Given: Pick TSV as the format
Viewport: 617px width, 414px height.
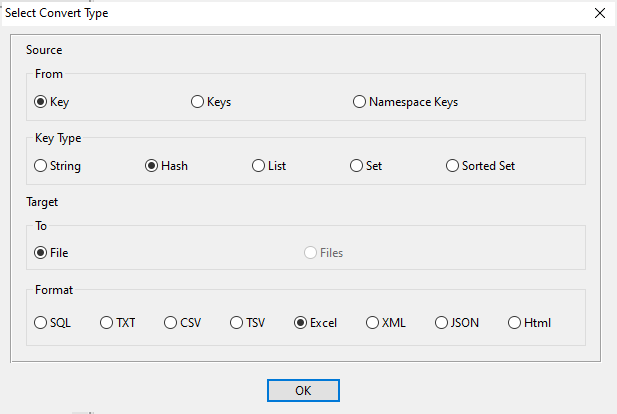Looking at the screenshot, I should pyautogui.click(x=237, y=323).
